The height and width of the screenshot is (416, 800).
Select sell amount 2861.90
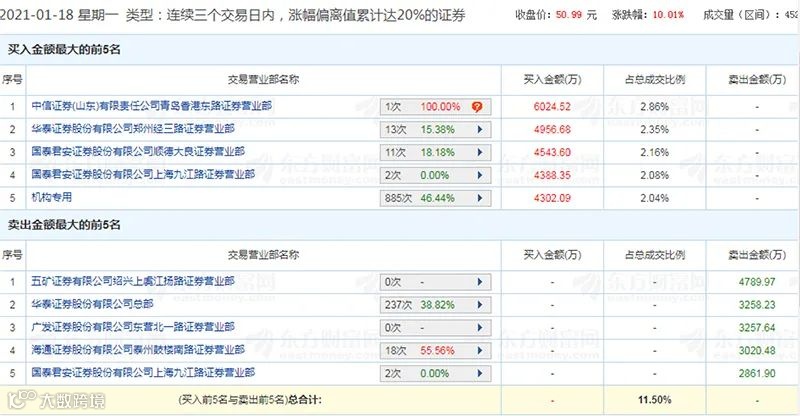757,374
